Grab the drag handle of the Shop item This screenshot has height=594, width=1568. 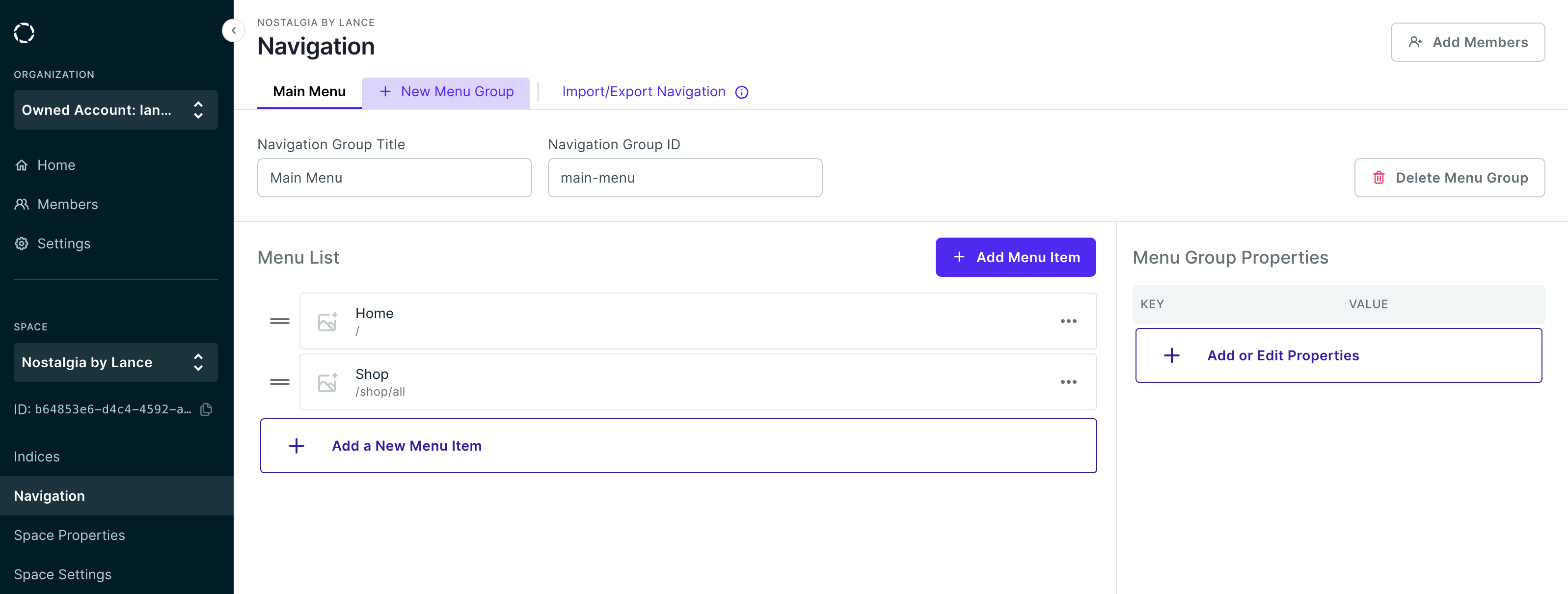[279, 381]
